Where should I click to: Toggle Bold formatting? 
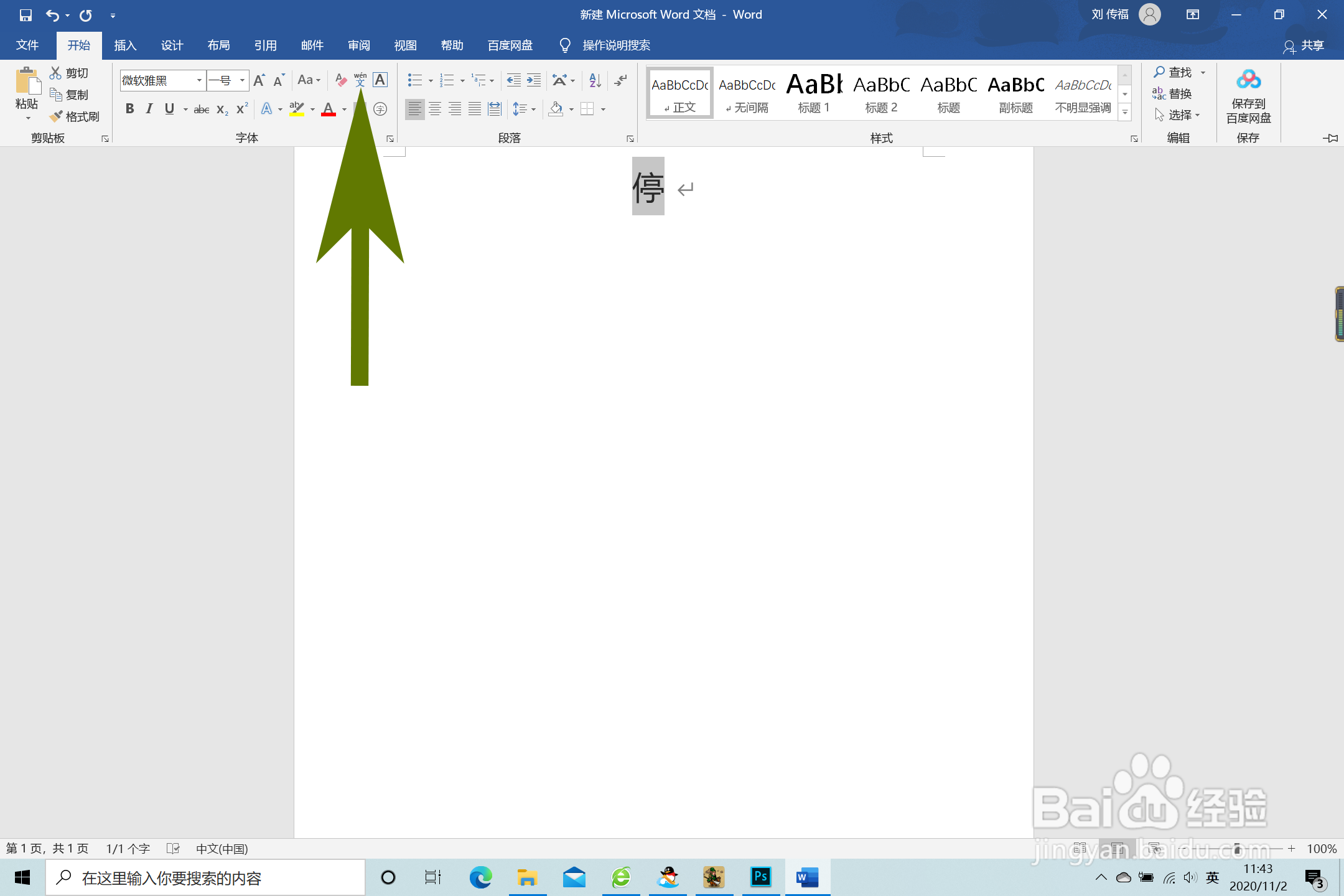pyautogui.click(x=129, y=110)
